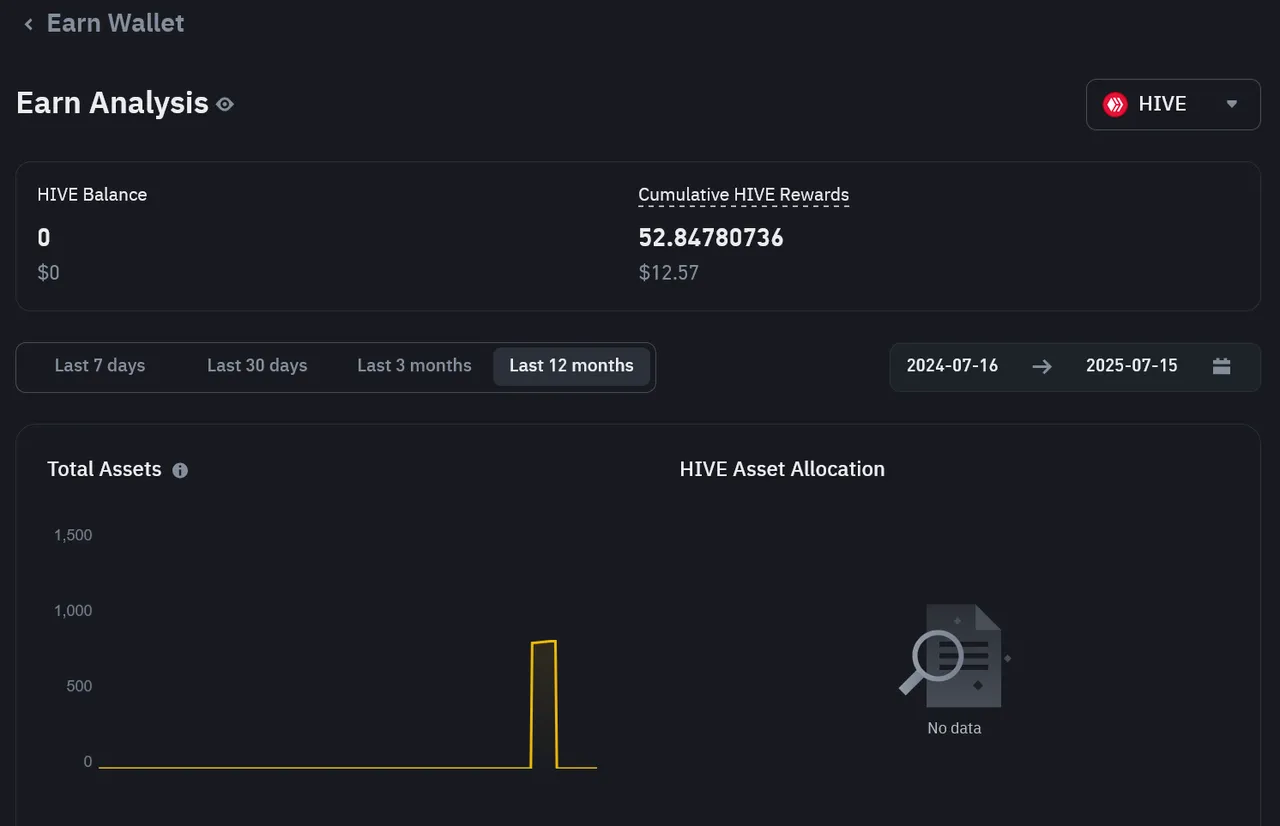Click the $0 balance value
The width and height of the screenshot is (1280, 826).
(x=48, y=272)
